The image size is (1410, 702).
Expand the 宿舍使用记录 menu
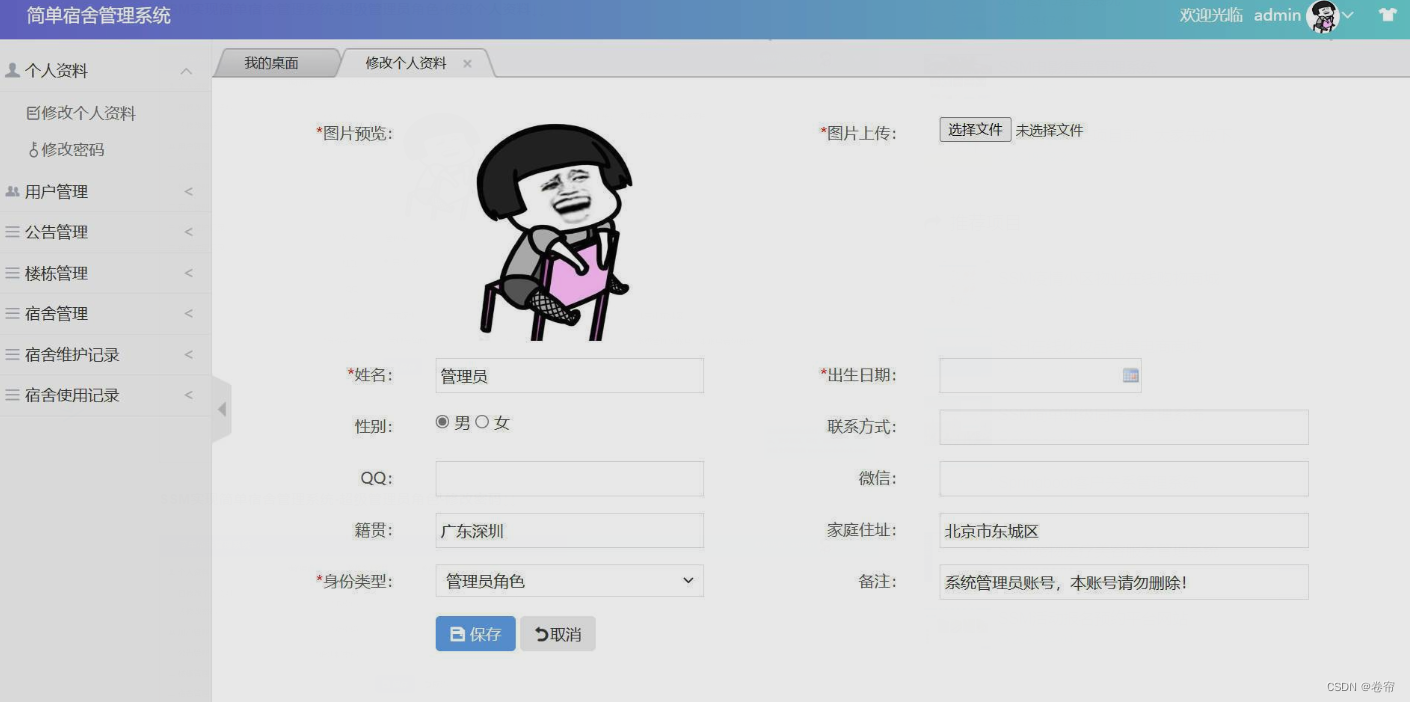click(x=188, y=395)
